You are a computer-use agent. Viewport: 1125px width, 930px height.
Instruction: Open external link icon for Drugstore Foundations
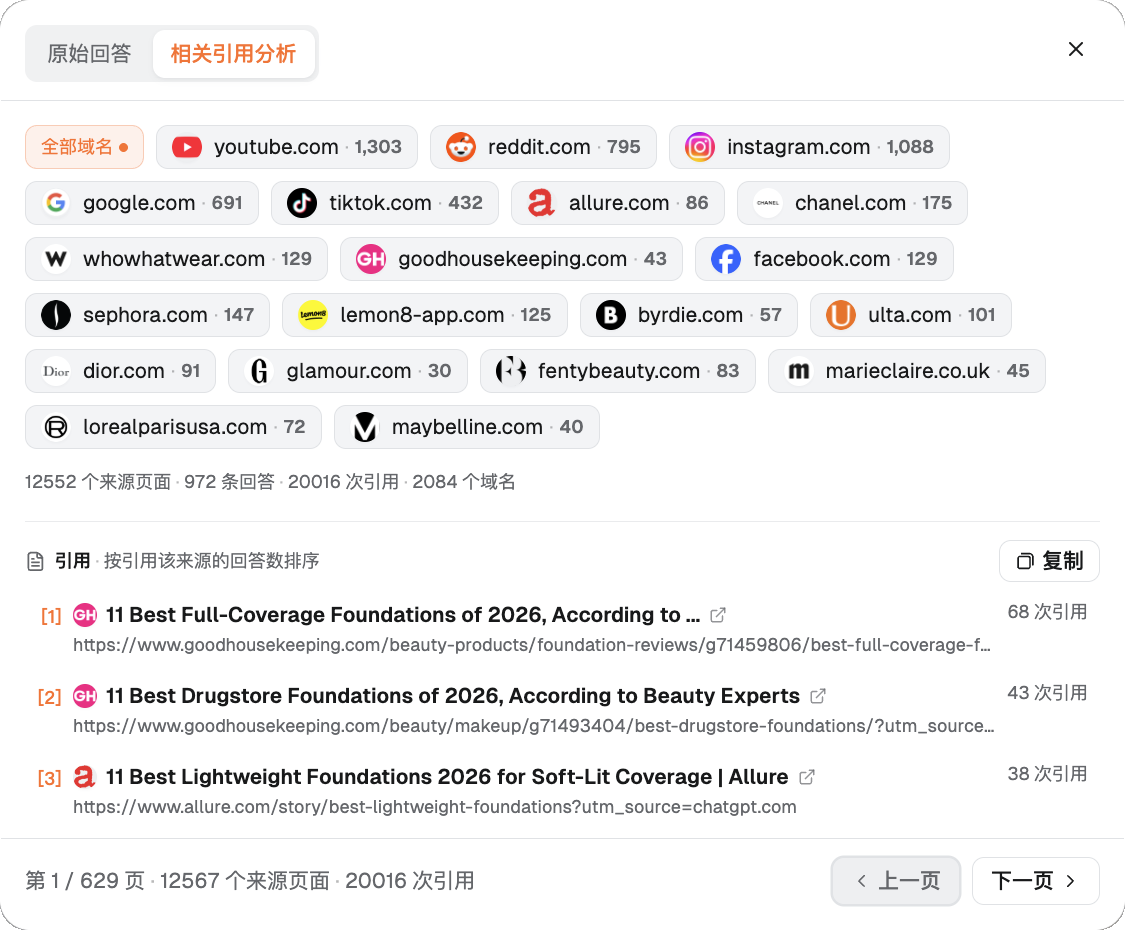tap(817, 696)
